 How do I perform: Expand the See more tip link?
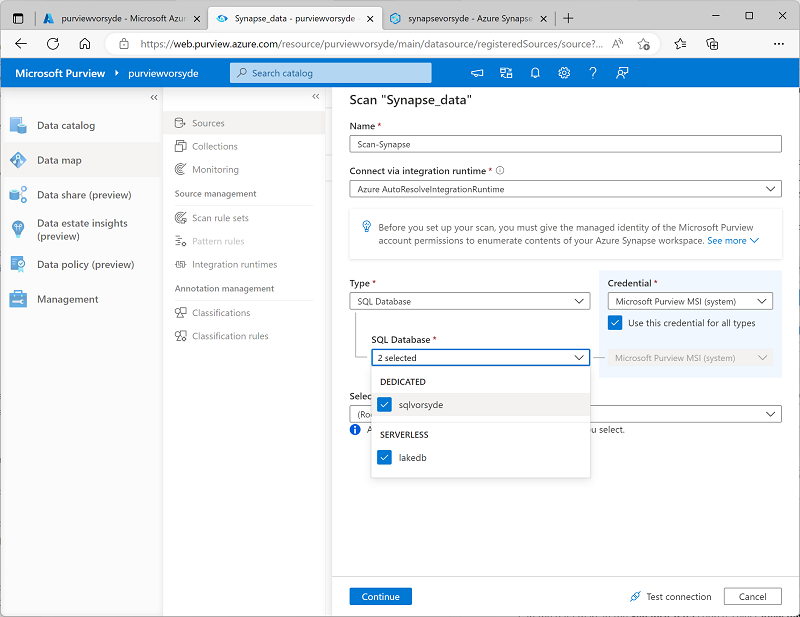tap(733, 240)
